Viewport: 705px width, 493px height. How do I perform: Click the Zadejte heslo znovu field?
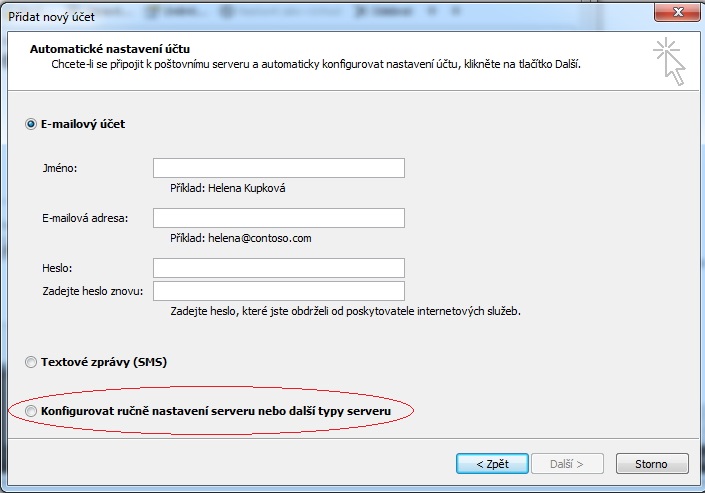click(x=279, y=291)
